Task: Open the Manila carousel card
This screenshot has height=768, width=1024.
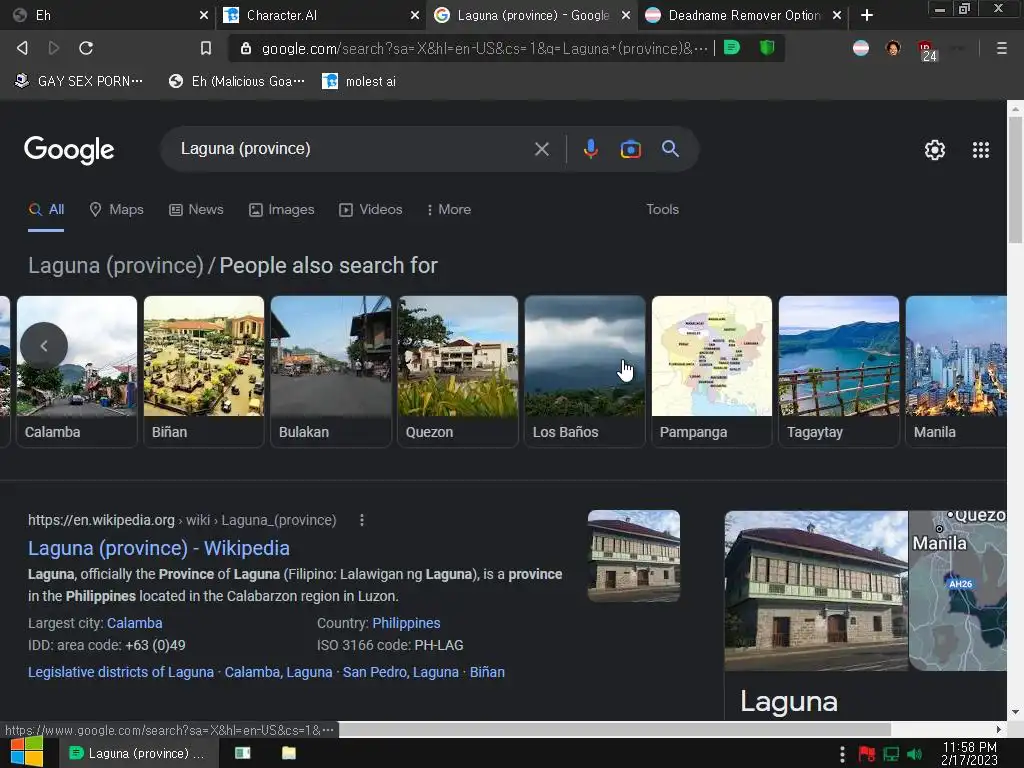Action: point(956,371)
